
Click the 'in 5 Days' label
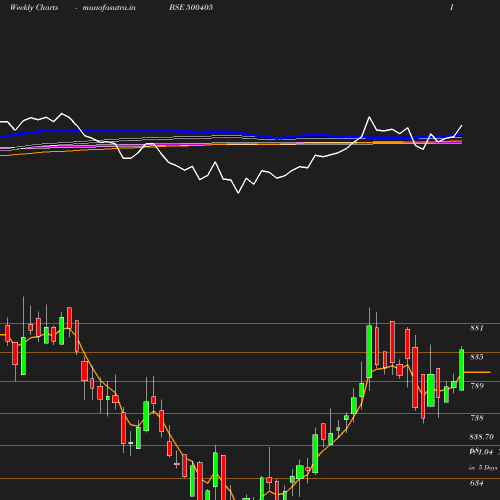pyautogui.click(x=483, y=468)
